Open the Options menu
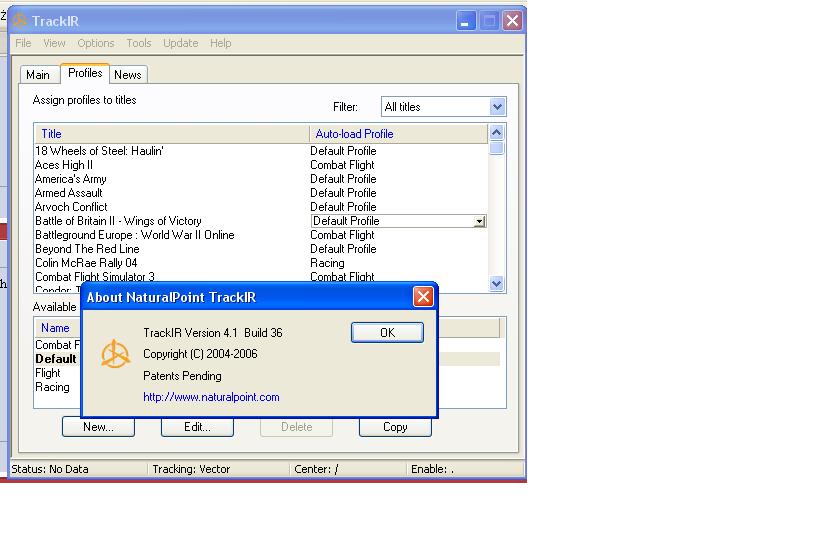This screenshot has height=545, width=814. pos(96,43)
